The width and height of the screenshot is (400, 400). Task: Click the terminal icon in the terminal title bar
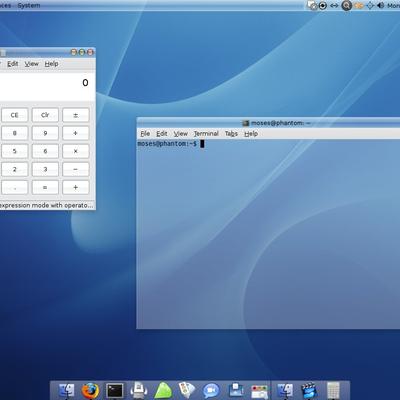coord(246,123)
